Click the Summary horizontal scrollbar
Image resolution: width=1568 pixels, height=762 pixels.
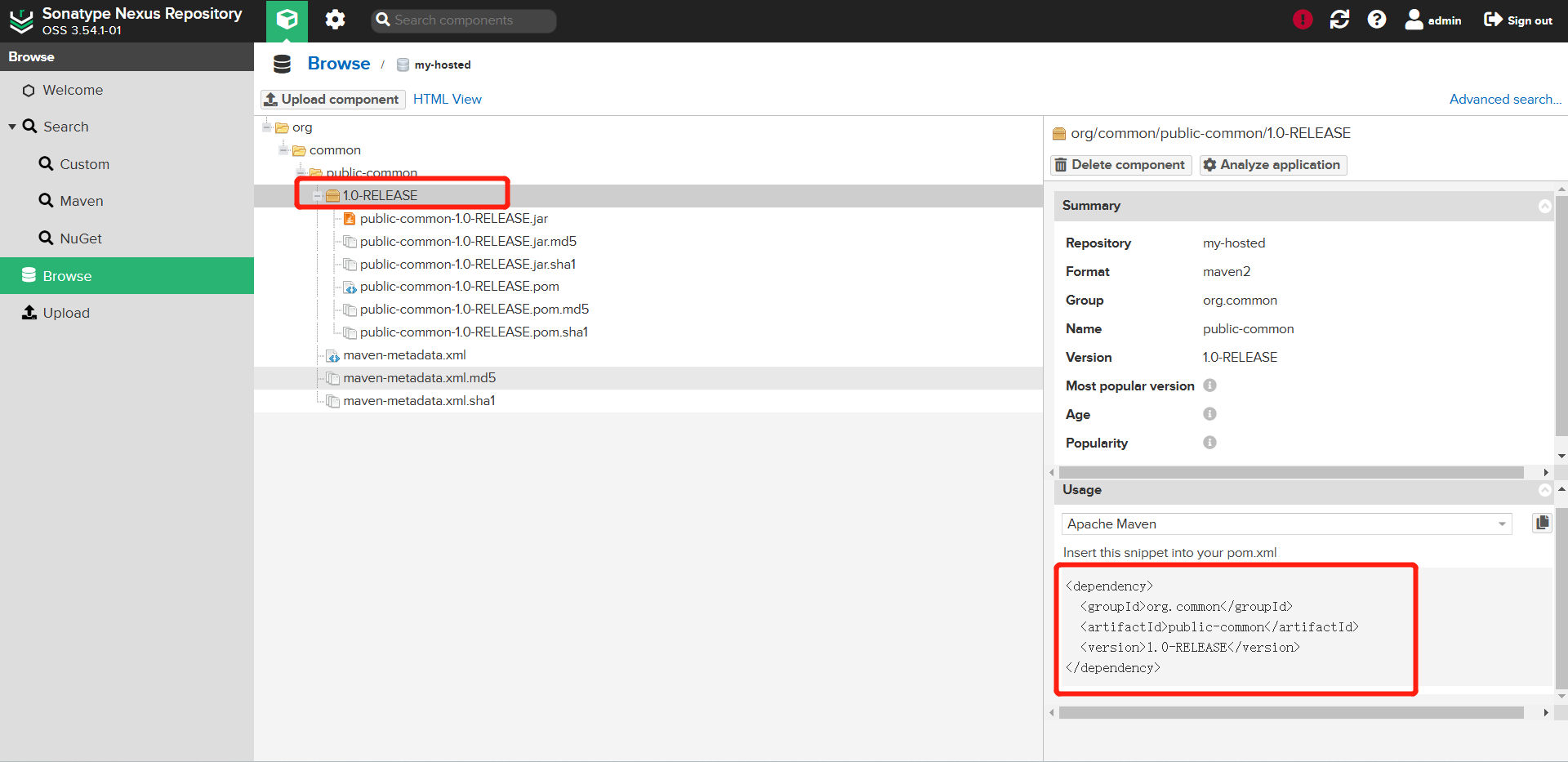tap(1291, 472)
